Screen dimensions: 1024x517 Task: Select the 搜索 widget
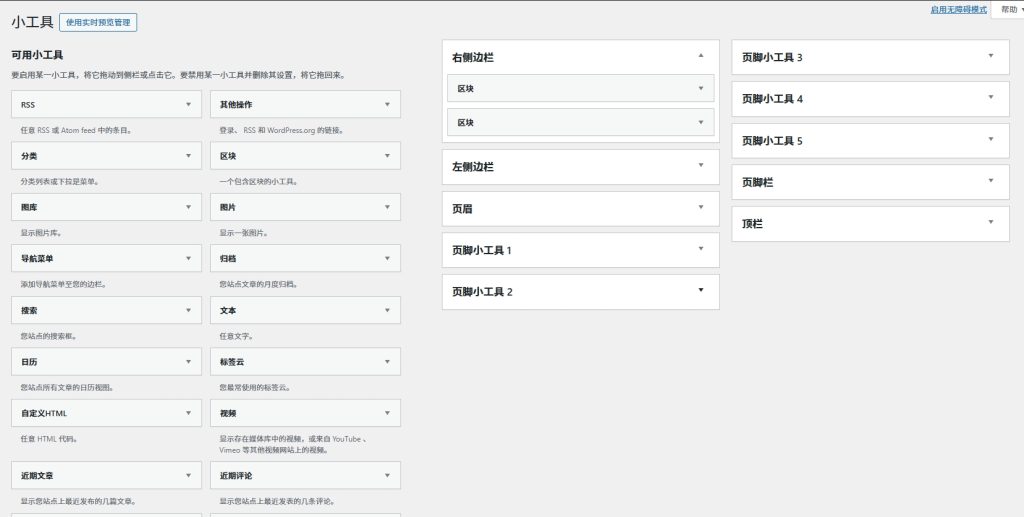(106, 310)
